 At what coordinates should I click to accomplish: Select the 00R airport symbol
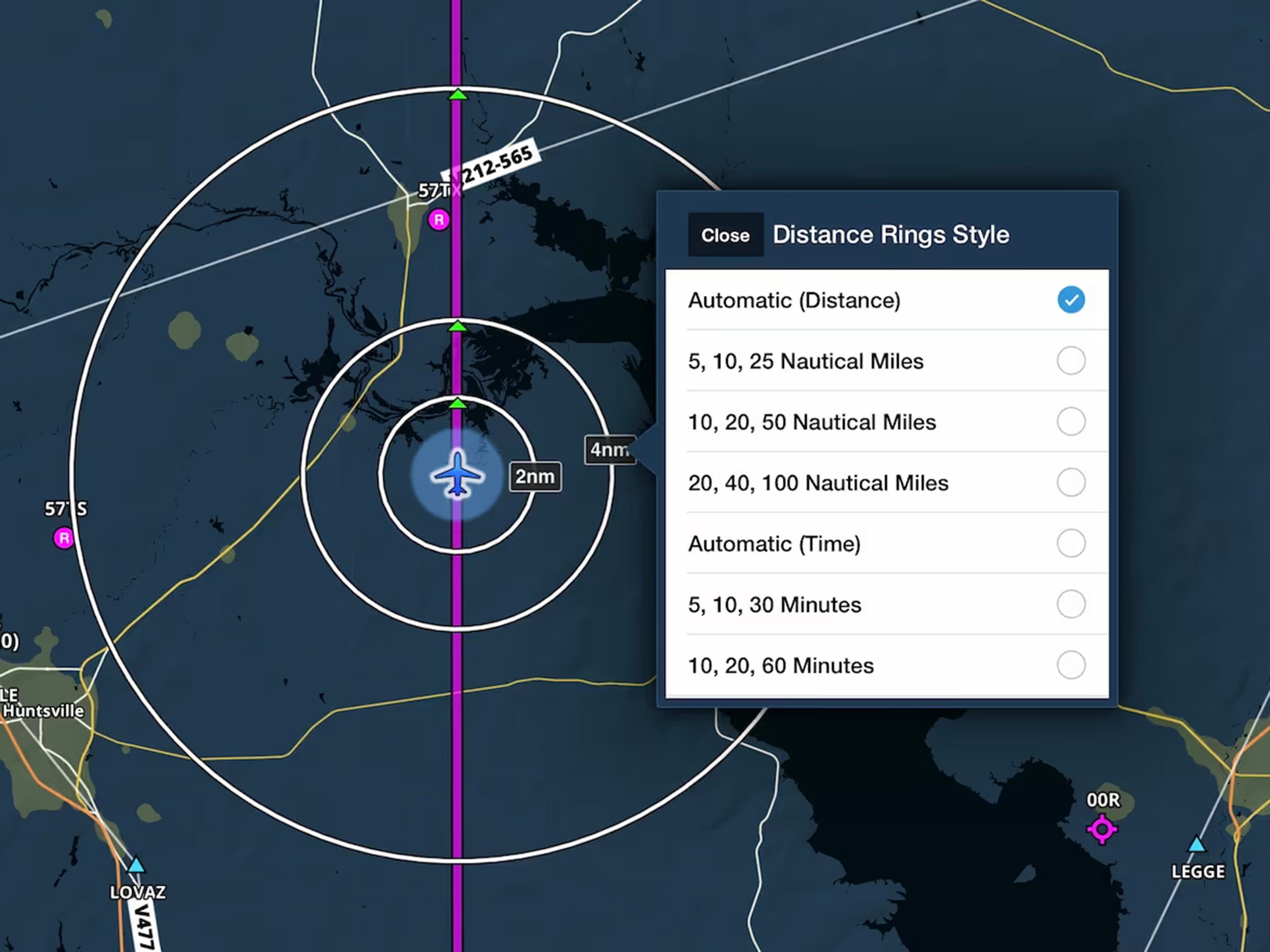click(x=1102, y=829)
